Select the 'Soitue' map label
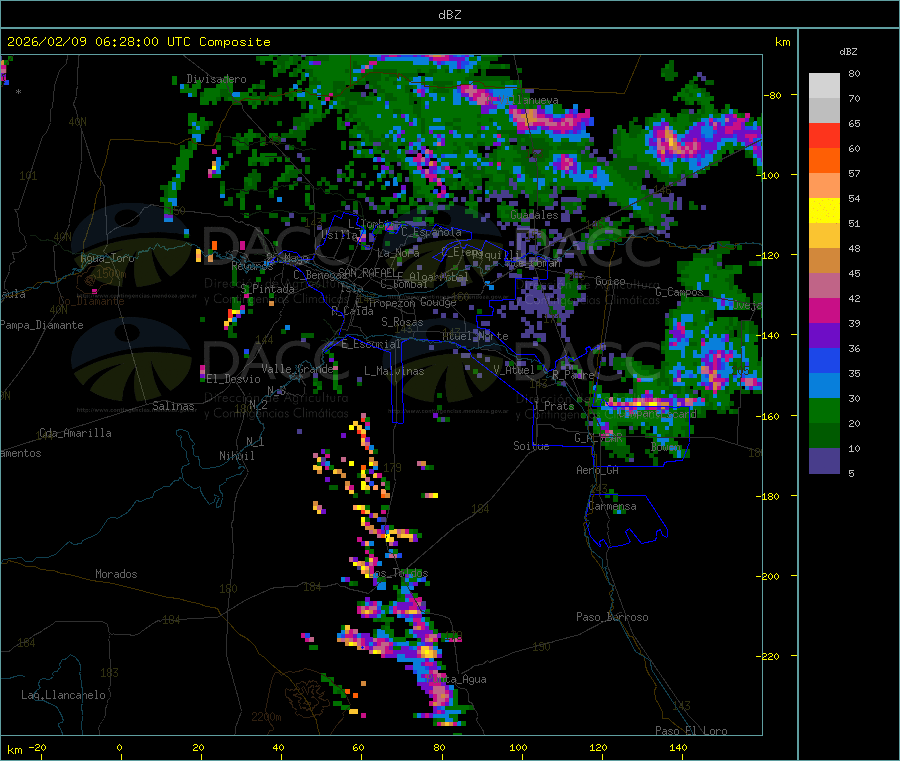Image resolution: width=900 pixels, height=761 pixels. (x=531, y=446)
